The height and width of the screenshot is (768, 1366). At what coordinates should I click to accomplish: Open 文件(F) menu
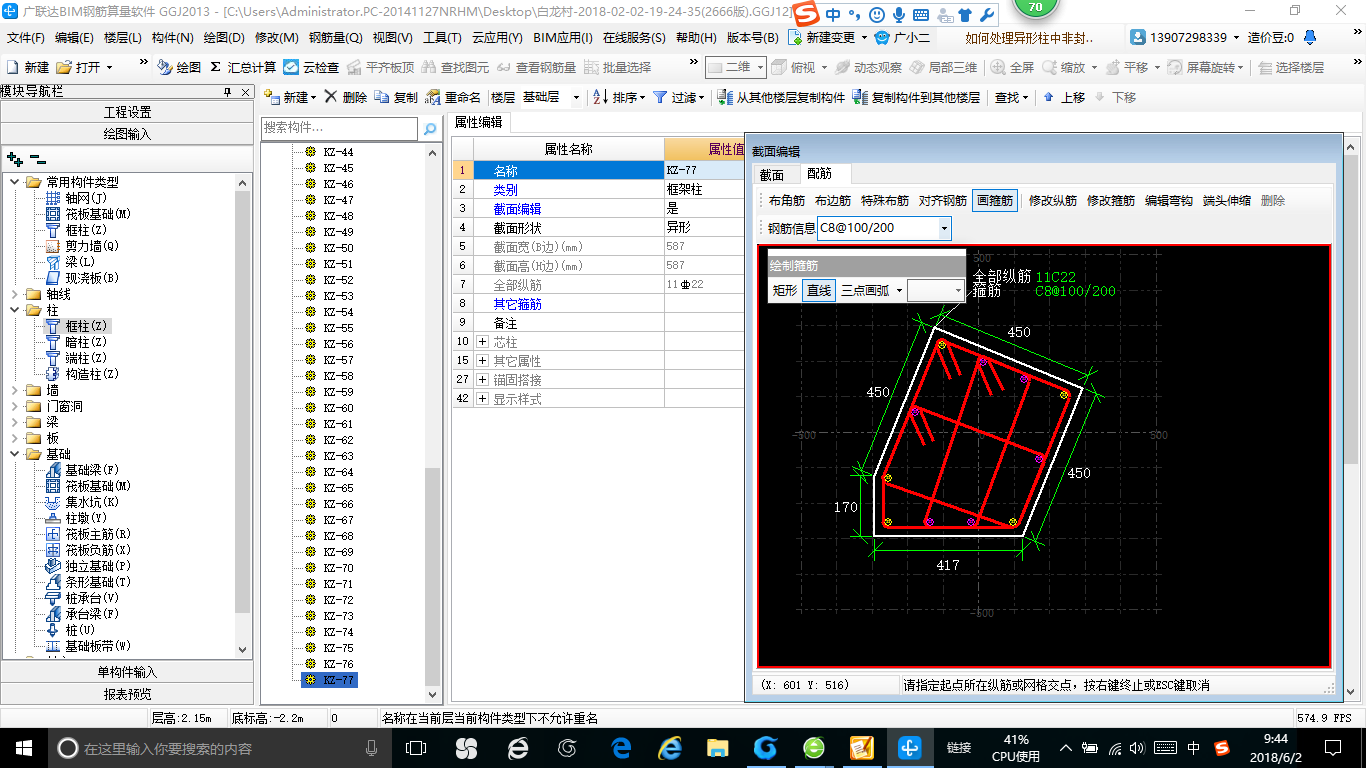pyautogui.click(x=26, y=38)
